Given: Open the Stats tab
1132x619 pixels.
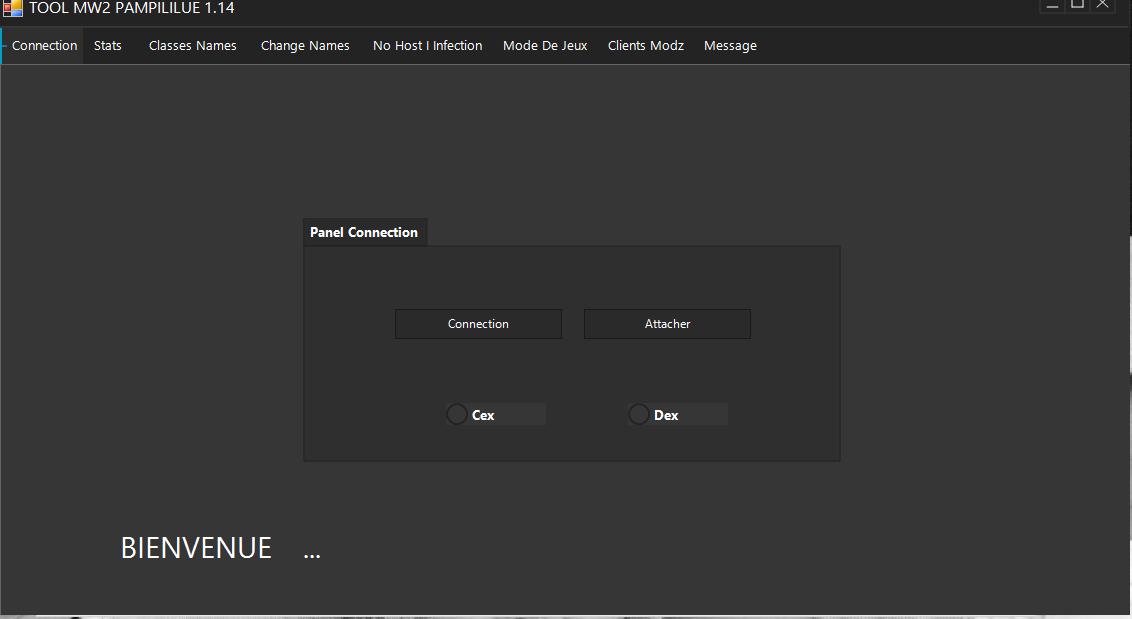Looking at the screenshot, I should [x=108, y=46].
